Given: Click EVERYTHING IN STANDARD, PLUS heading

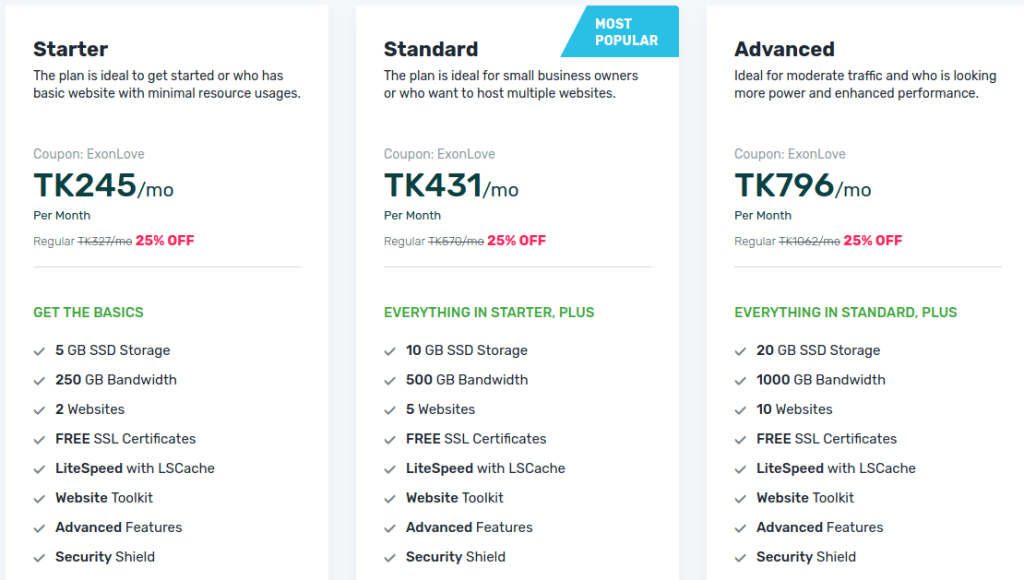Looking at the screenshot, I should click(844, 312).
